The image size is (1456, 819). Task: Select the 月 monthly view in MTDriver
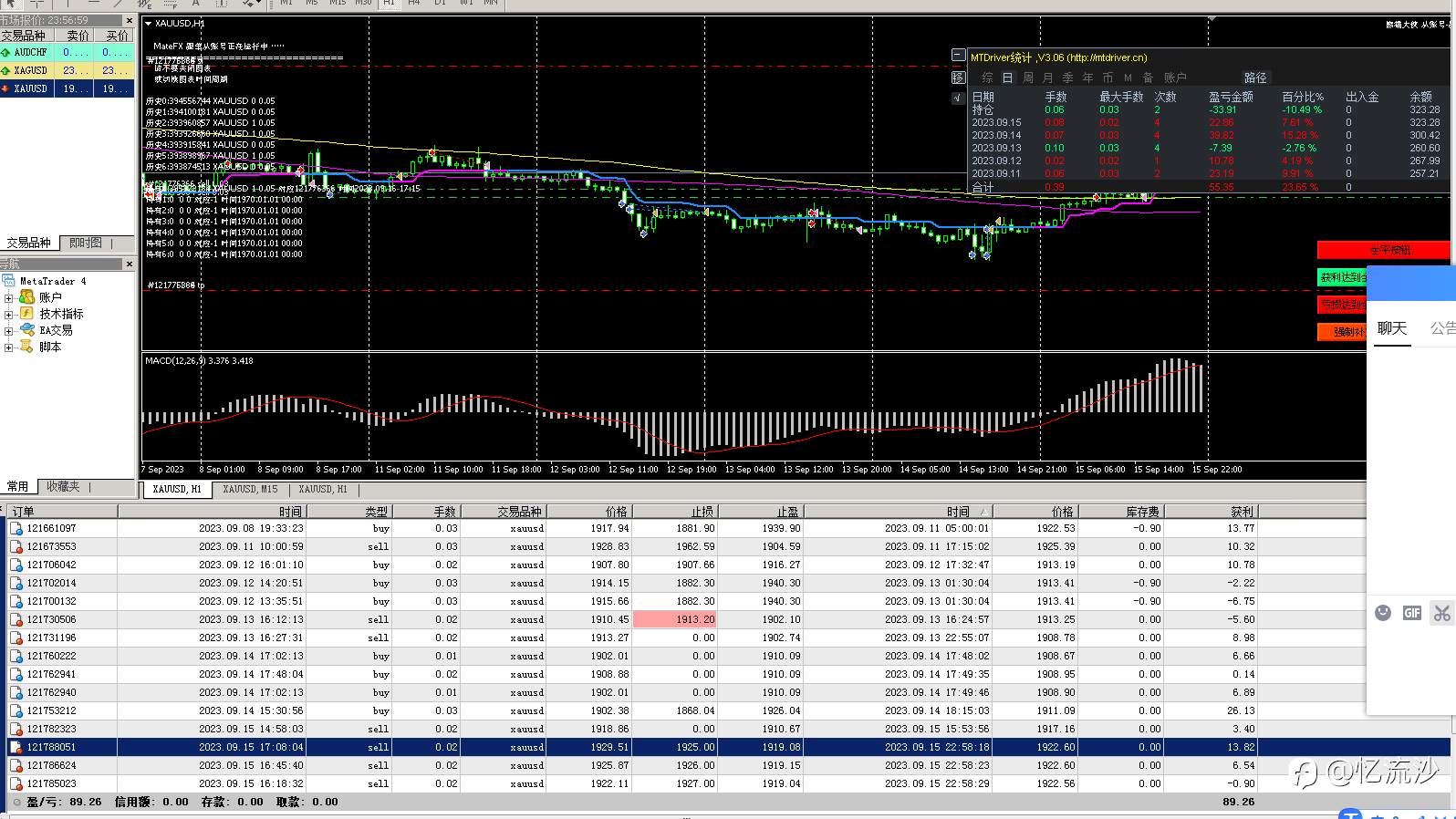point(1048,78)
